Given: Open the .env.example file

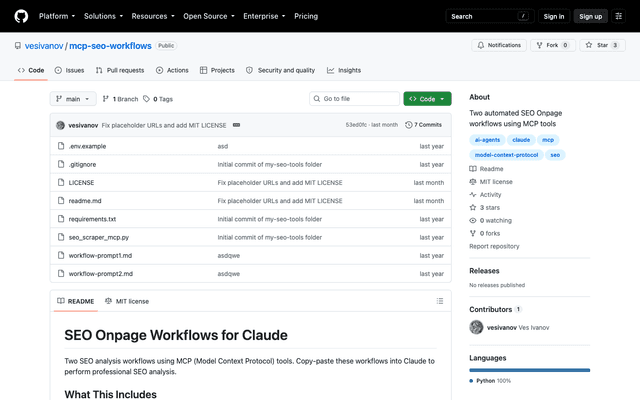Looking at the screenshot, I should [87, 146].
